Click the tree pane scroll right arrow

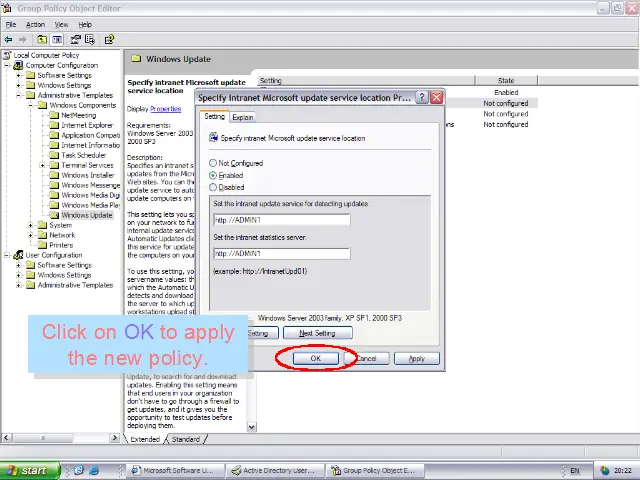tap(115, 438)
